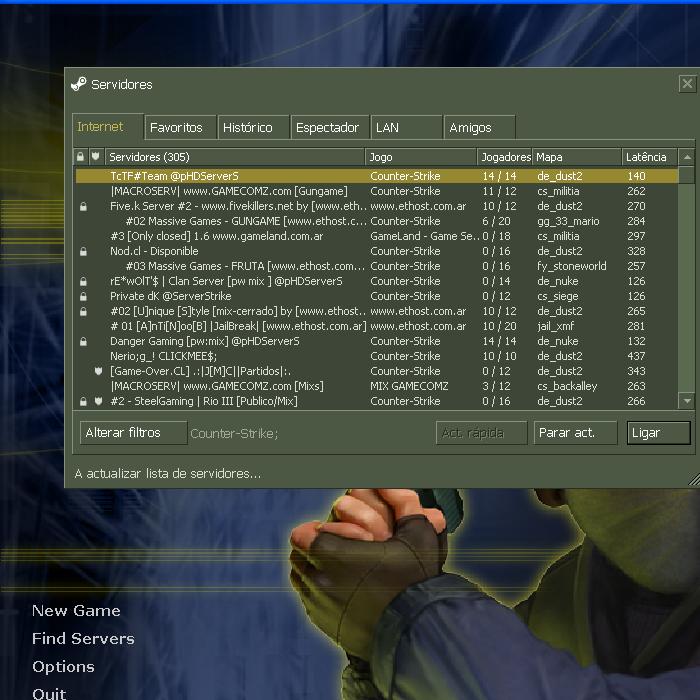This screenshot has width=700, height=700.
Task: Click the lock icon on the Nod.cl - Disponible row
Action: 82,252
